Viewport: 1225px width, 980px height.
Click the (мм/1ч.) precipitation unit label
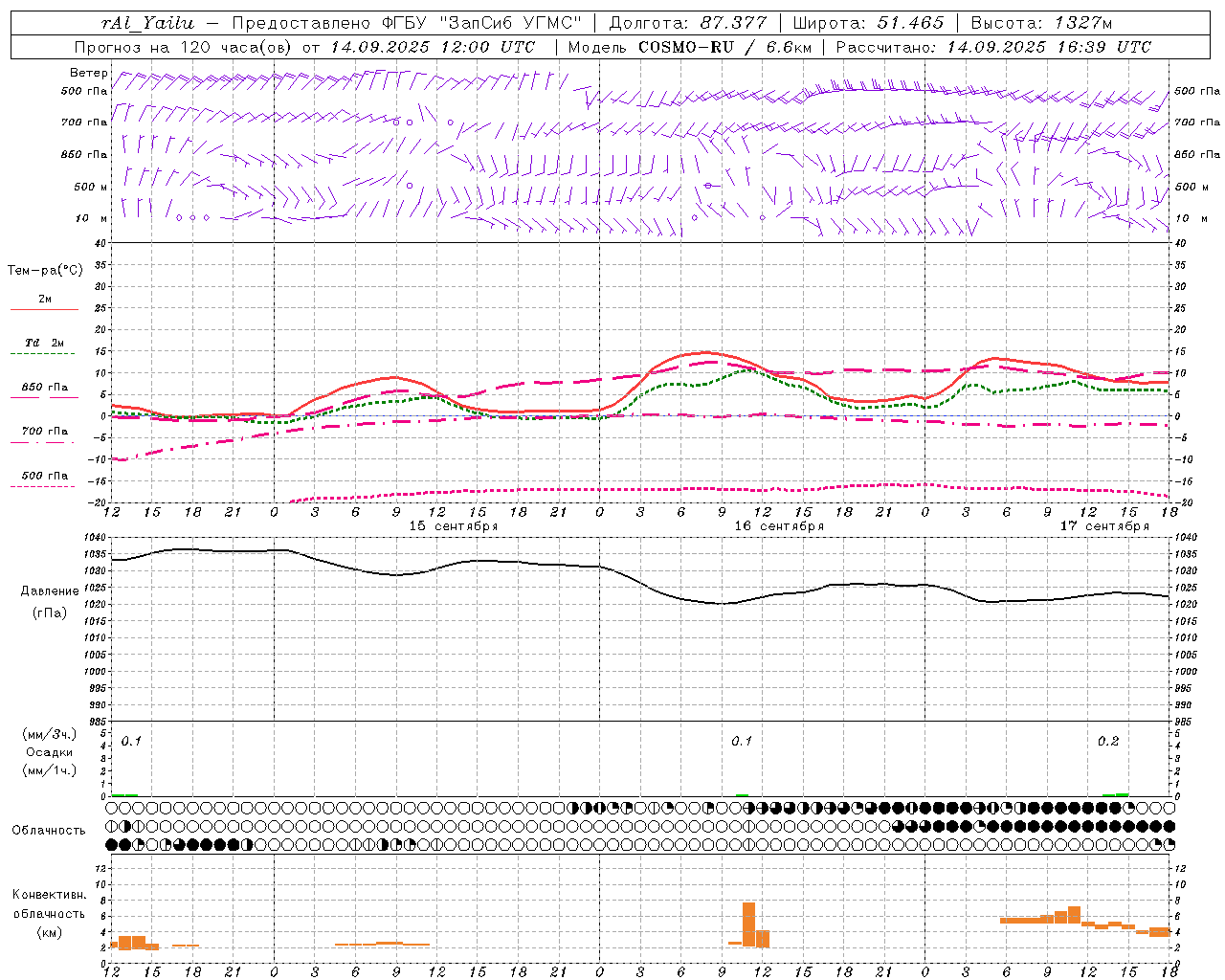[x=49, y=770]
